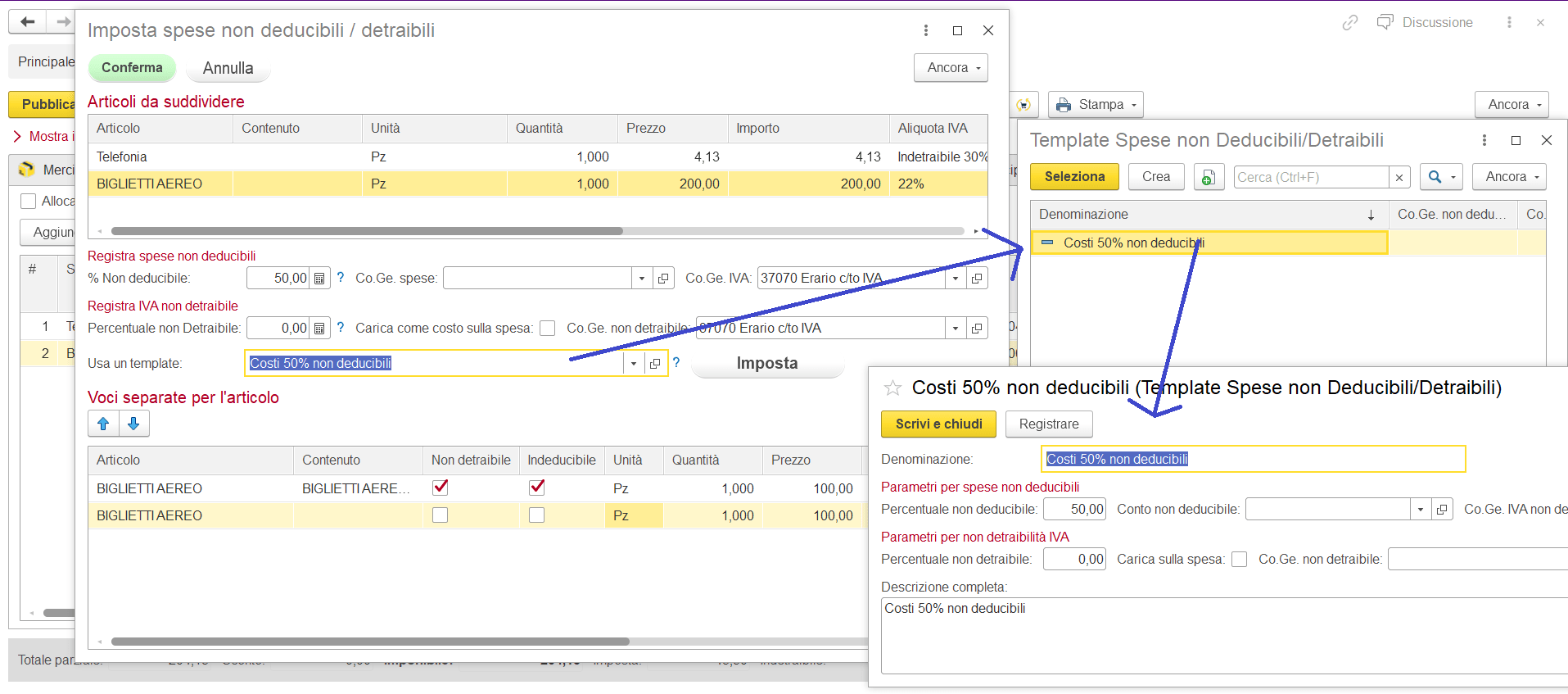
Task: Click the calculator icon beside Percentuale non Detraibile
Action: click(x=320, y=329)
